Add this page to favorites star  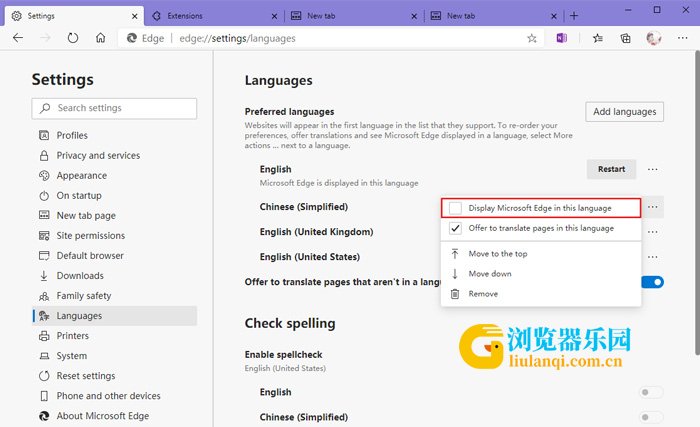pyautogui.click(x=532, y=38)
